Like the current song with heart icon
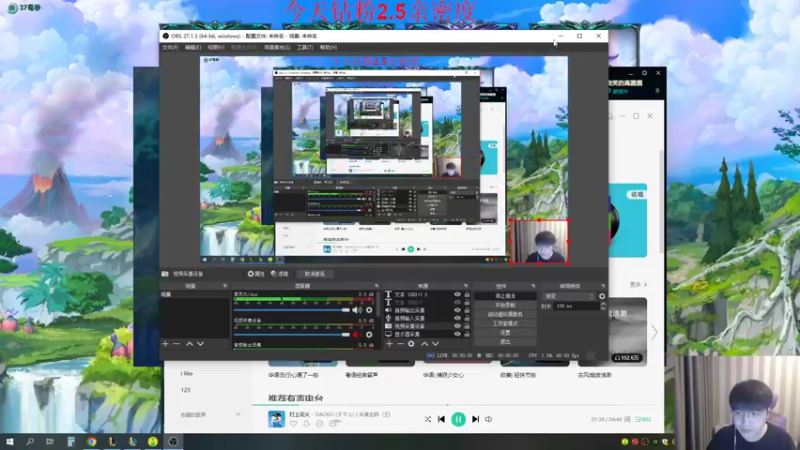Screen dimensions: 800x450 click(x=293, y=423)
